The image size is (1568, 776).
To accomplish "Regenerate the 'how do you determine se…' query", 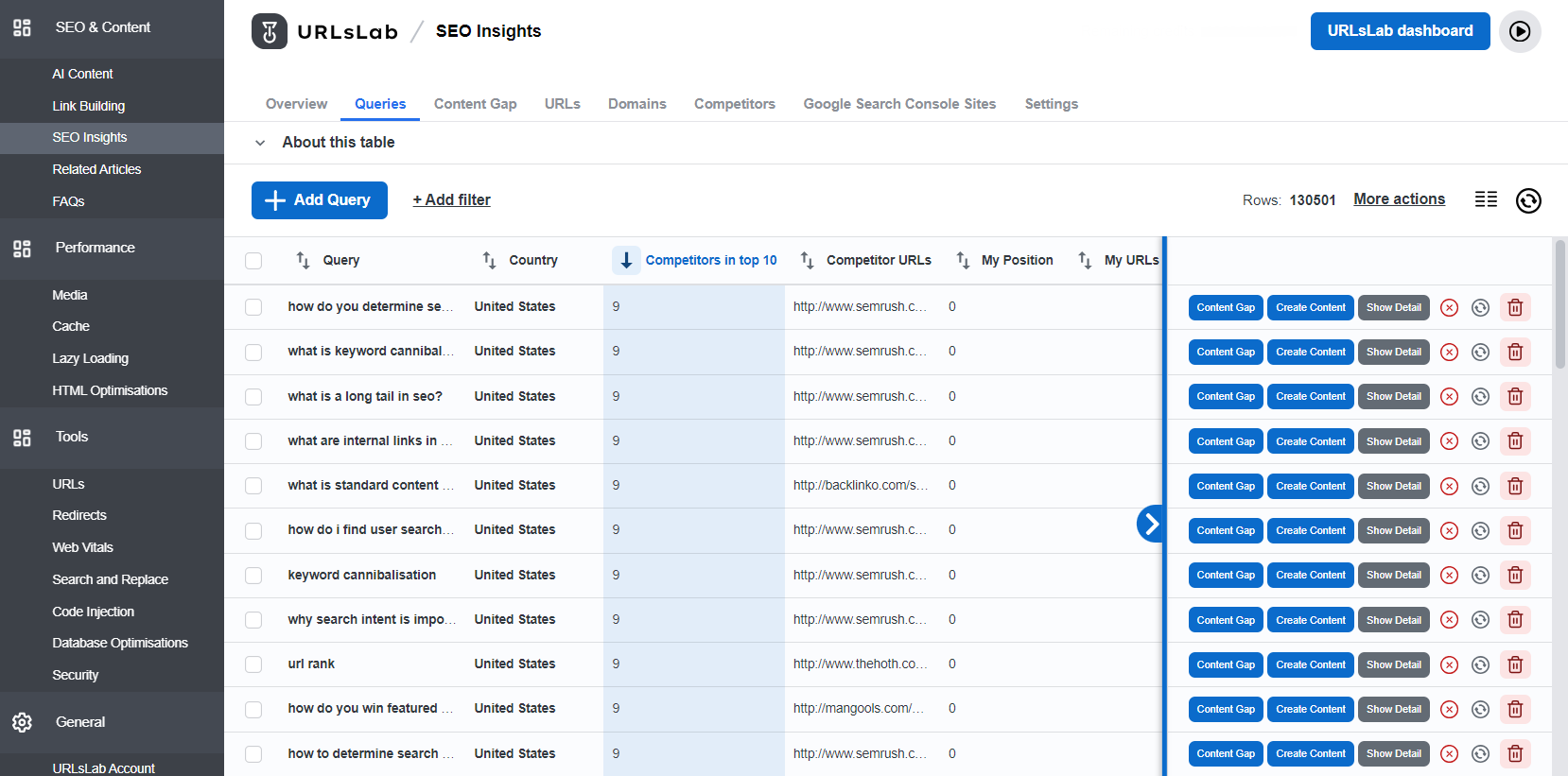I will click(1481, 307).
